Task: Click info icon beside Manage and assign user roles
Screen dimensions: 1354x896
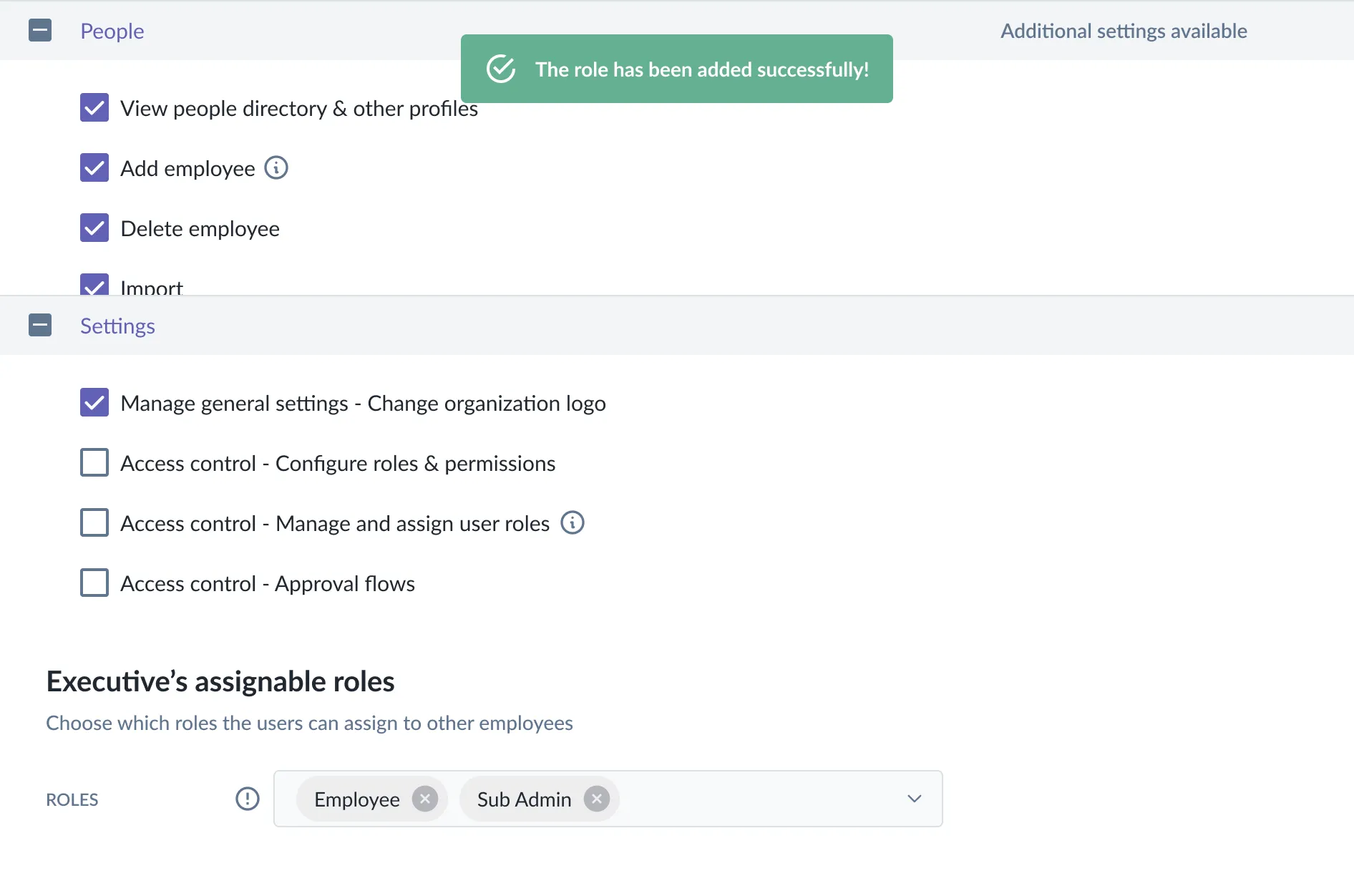Action: tap(573, 523)
